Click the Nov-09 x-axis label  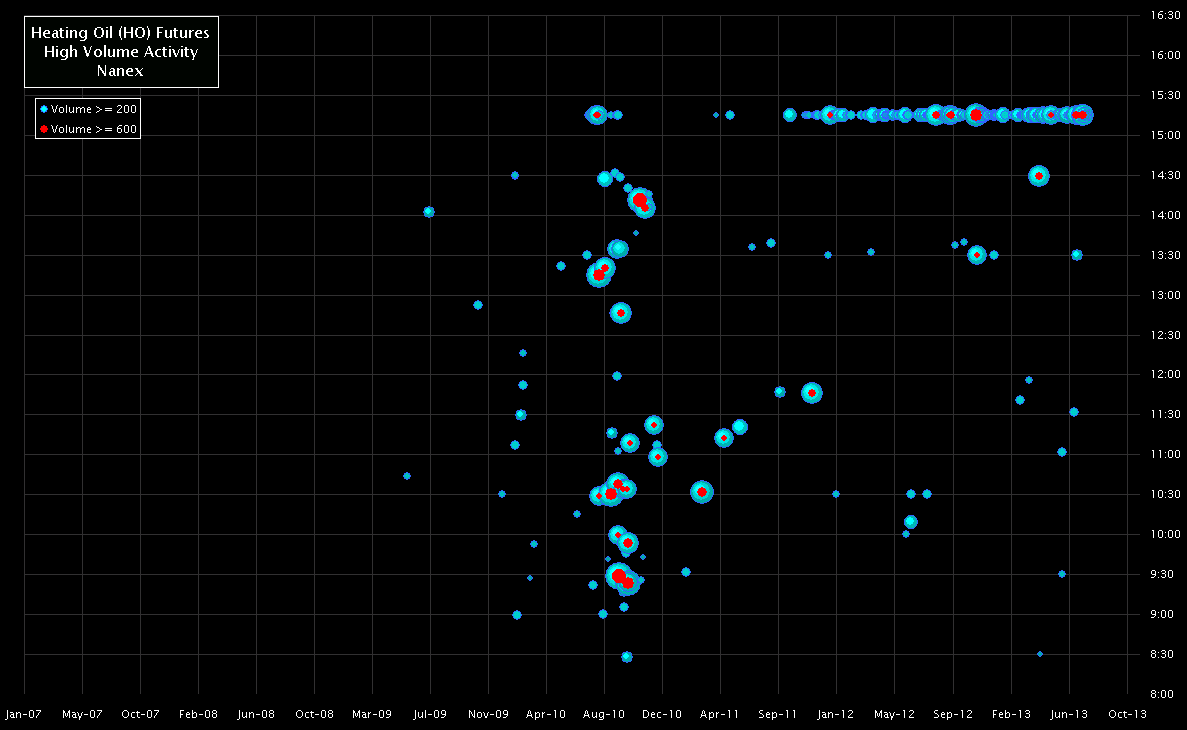tap(488, 714)
